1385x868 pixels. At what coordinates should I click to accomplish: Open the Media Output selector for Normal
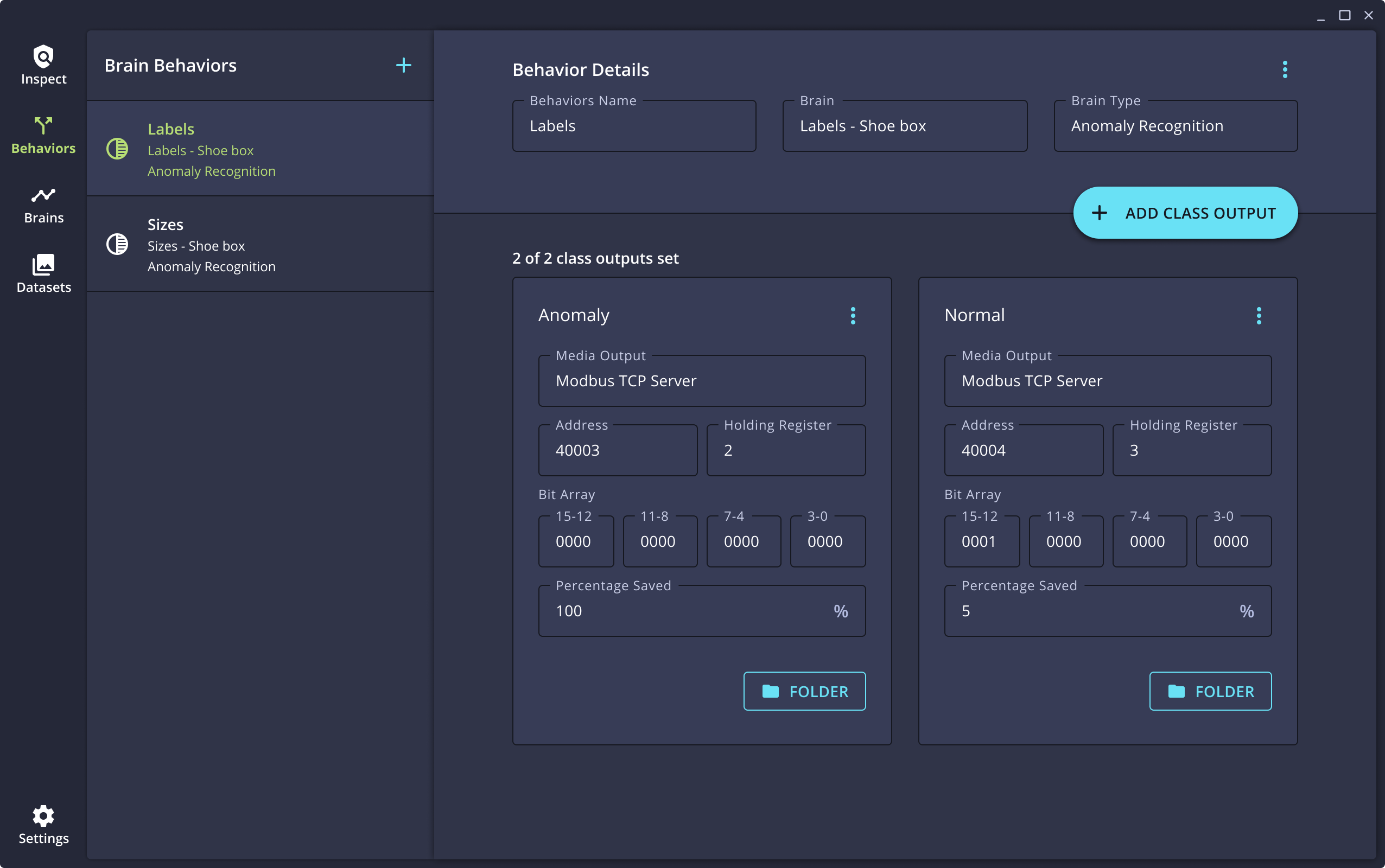point(1107,381)
